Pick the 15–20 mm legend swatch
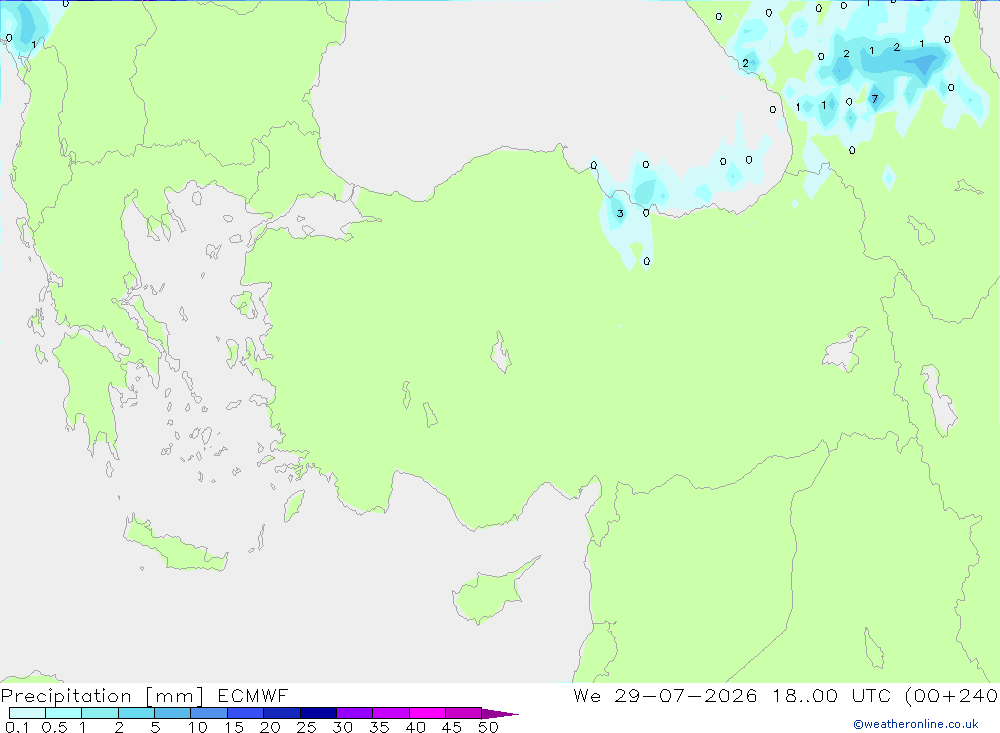Viewport: 1000px width, 733px height. click(x=246, y=713)
